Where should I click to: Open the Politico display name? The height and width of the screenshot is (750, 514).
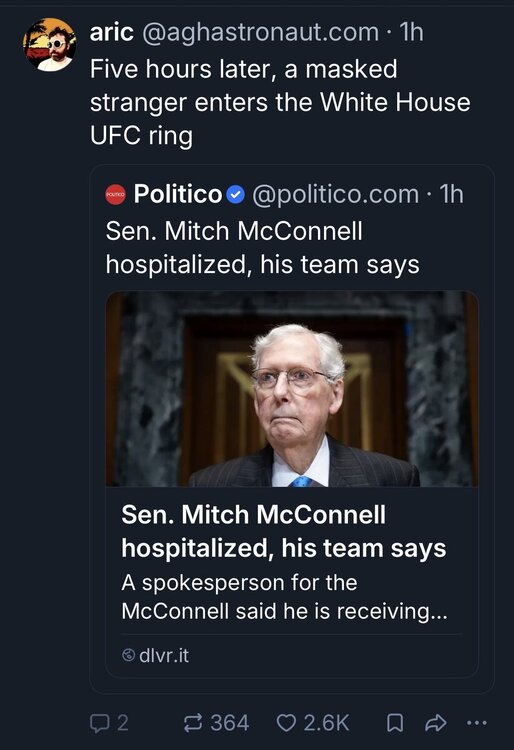[x=178, y=194]
